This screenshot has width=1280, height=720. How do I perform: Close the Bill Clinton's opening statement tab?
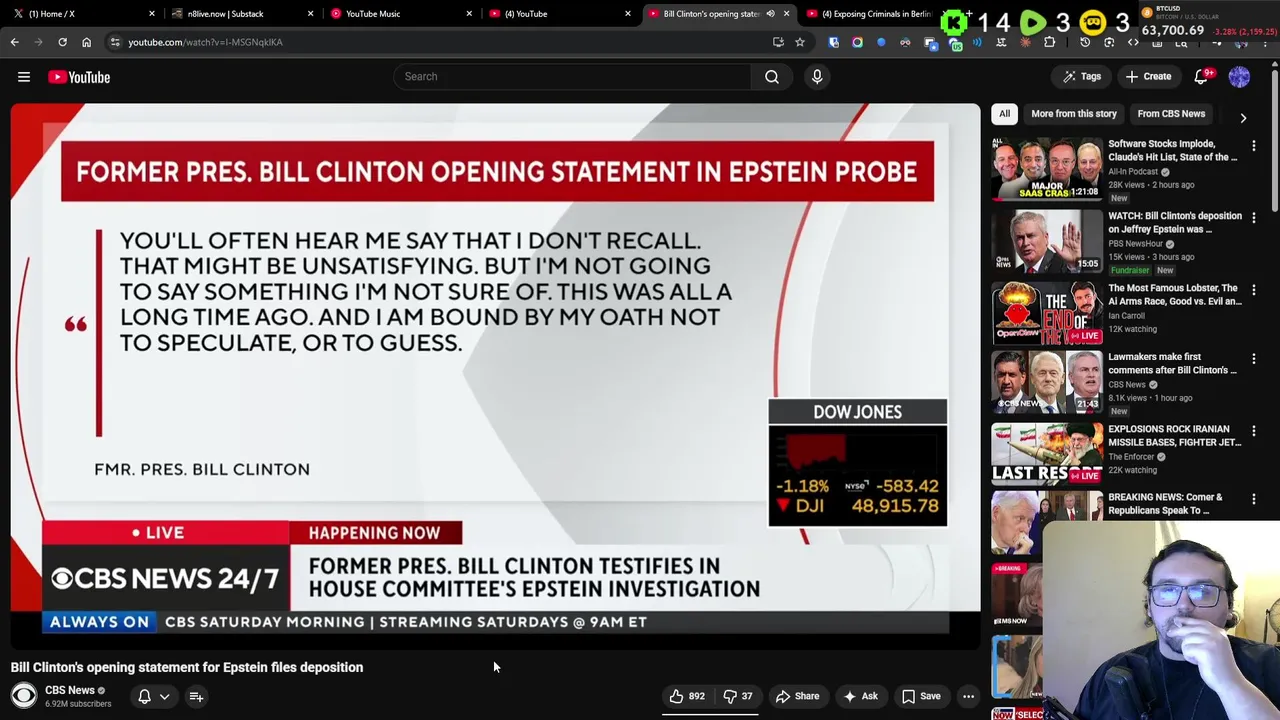click(x=786, y=14)
